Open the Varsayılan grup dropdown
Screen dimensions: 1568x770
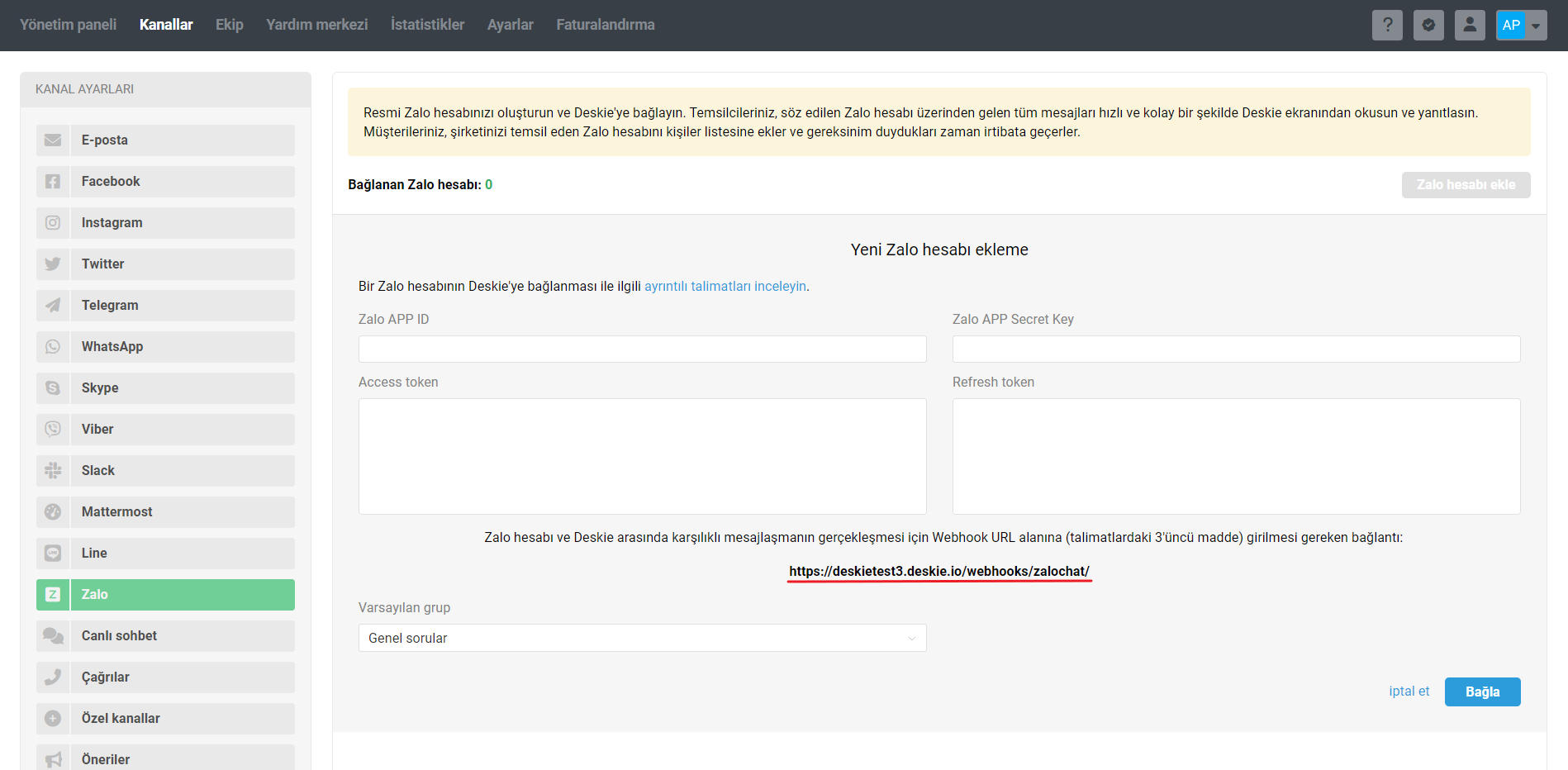coord(642,638)
